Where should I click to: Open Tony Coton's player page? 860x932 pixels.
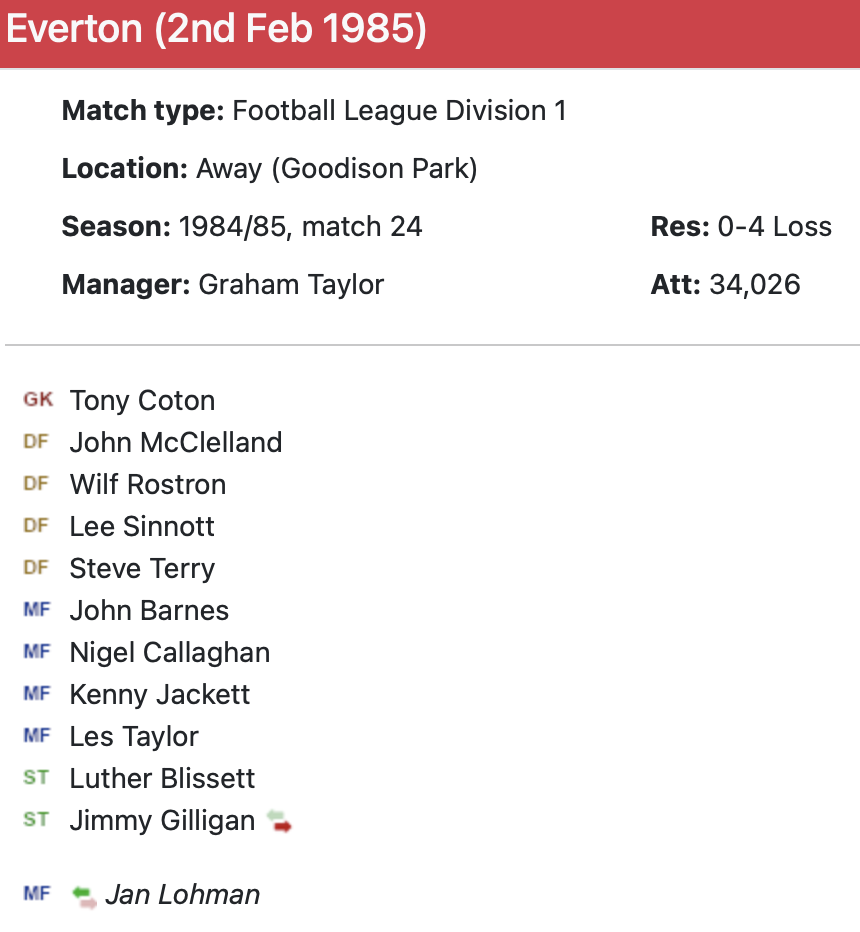(x=142, y=400)
